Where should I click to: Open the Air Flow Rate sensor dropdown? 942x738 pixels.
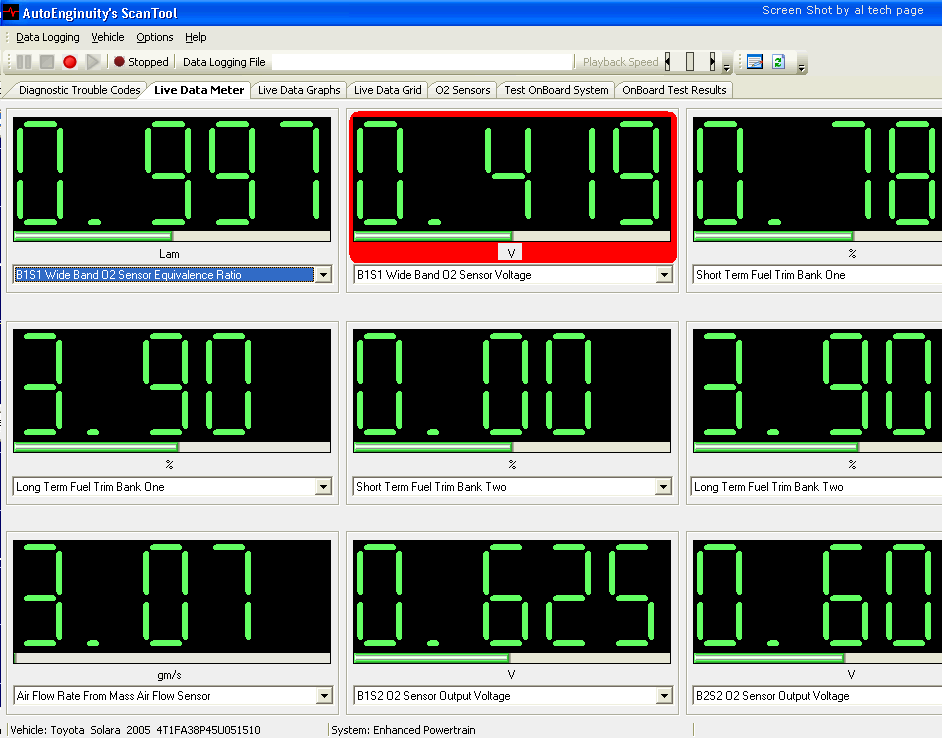(x=323, y=696)
